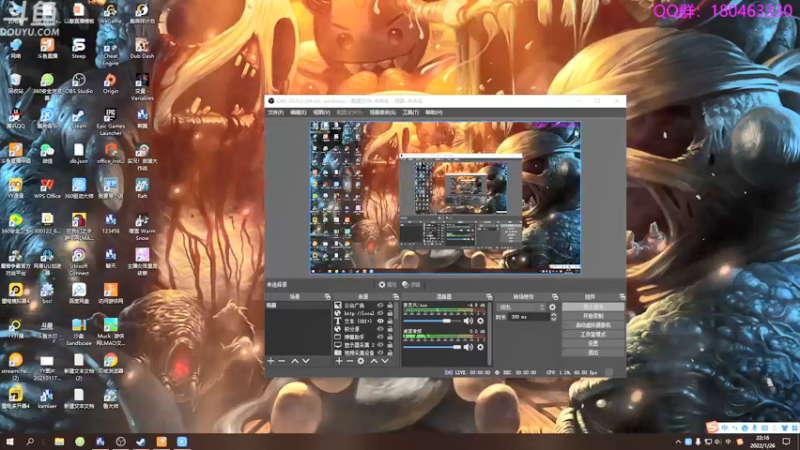Open 麦克风/Aux audio settings gear

coord(480,321)
